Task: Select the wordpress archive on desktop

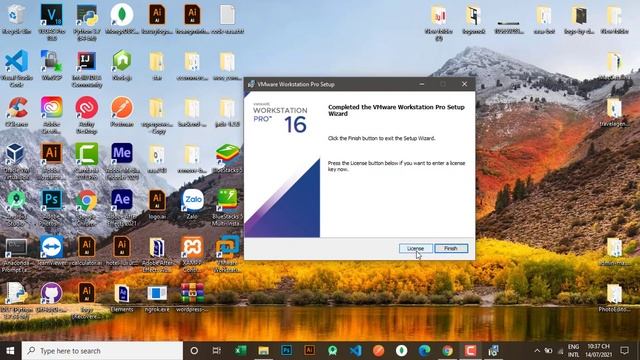Action: 192,298
